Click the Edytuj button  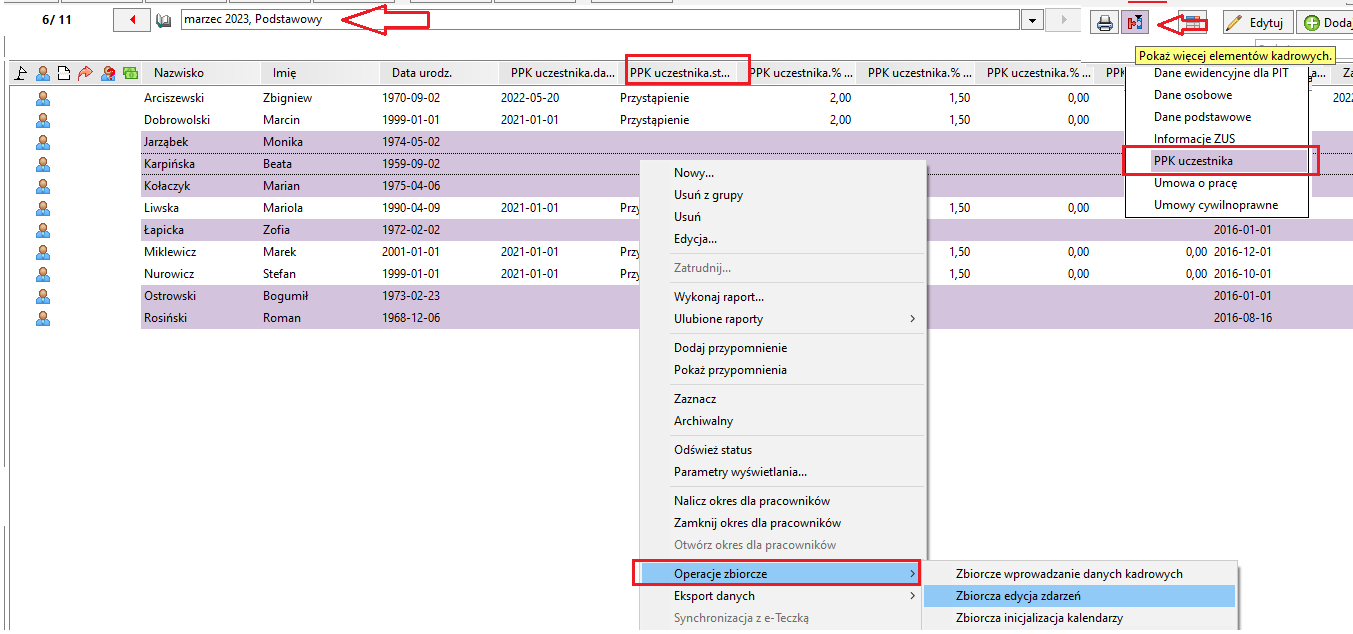pyautogui.click(x=1256, y=22)
